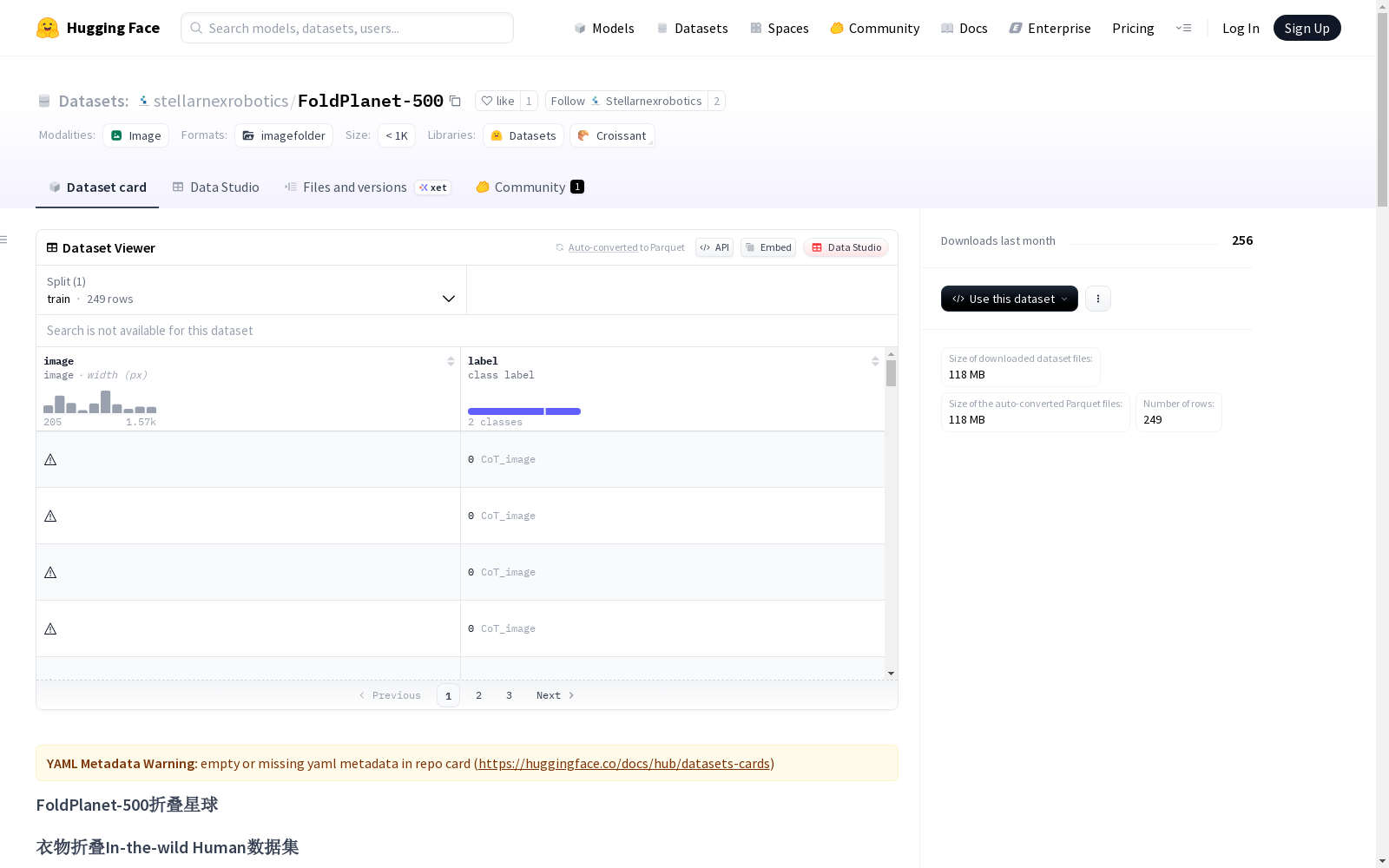Select the Image modality tag

[x=136, y=135]
